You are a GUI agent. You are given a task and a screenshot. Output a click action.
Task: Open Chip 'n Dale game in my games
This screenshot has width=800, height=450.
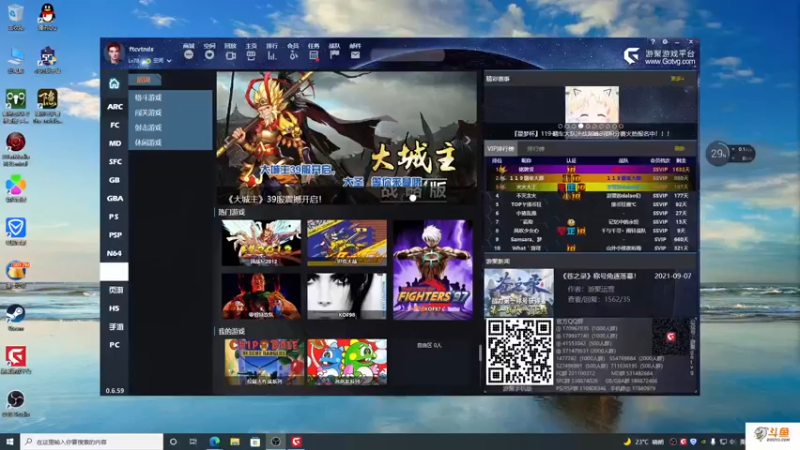[264, 362]
